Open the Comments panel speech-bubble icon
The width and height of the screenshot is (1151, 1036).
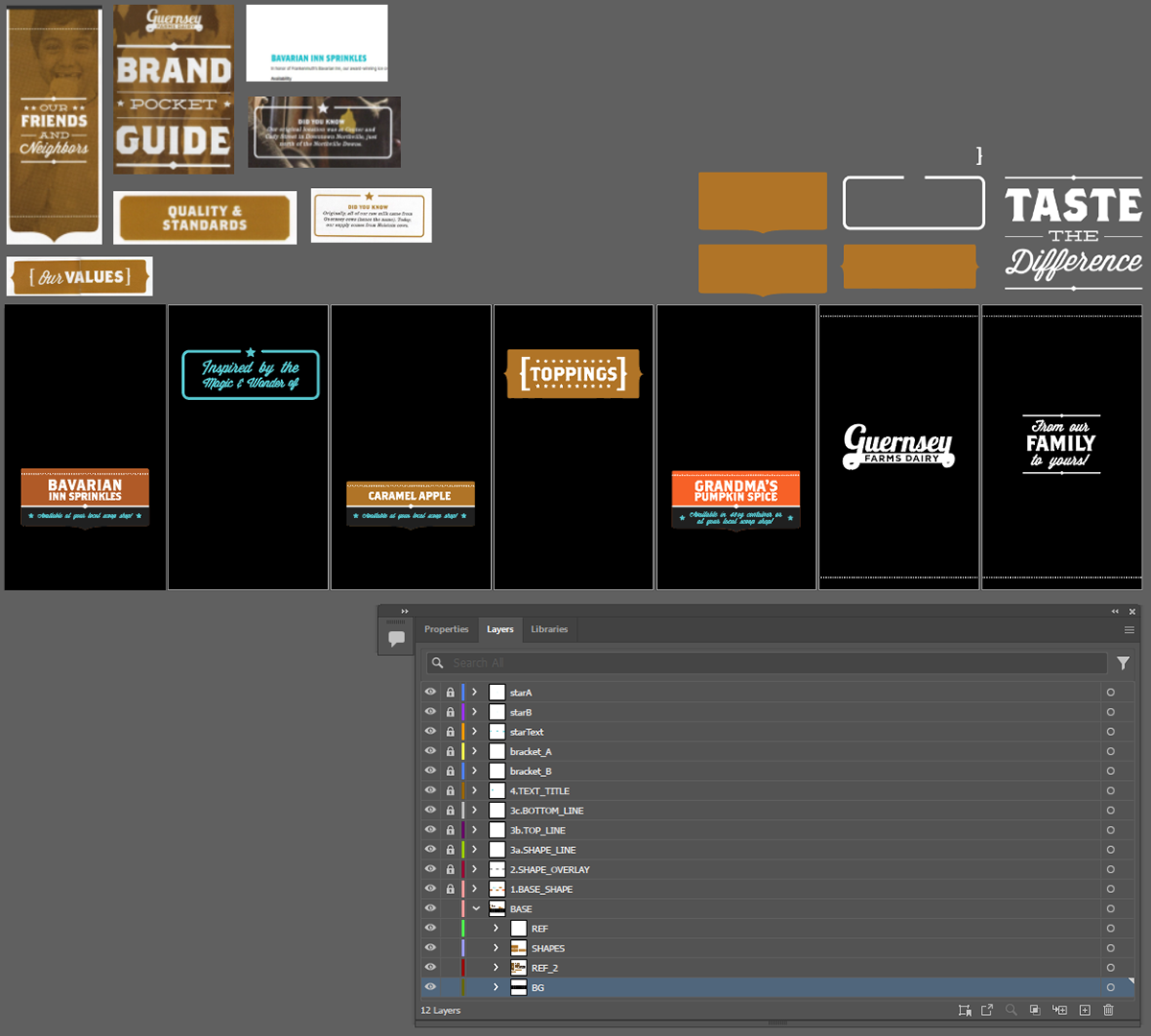396,639
